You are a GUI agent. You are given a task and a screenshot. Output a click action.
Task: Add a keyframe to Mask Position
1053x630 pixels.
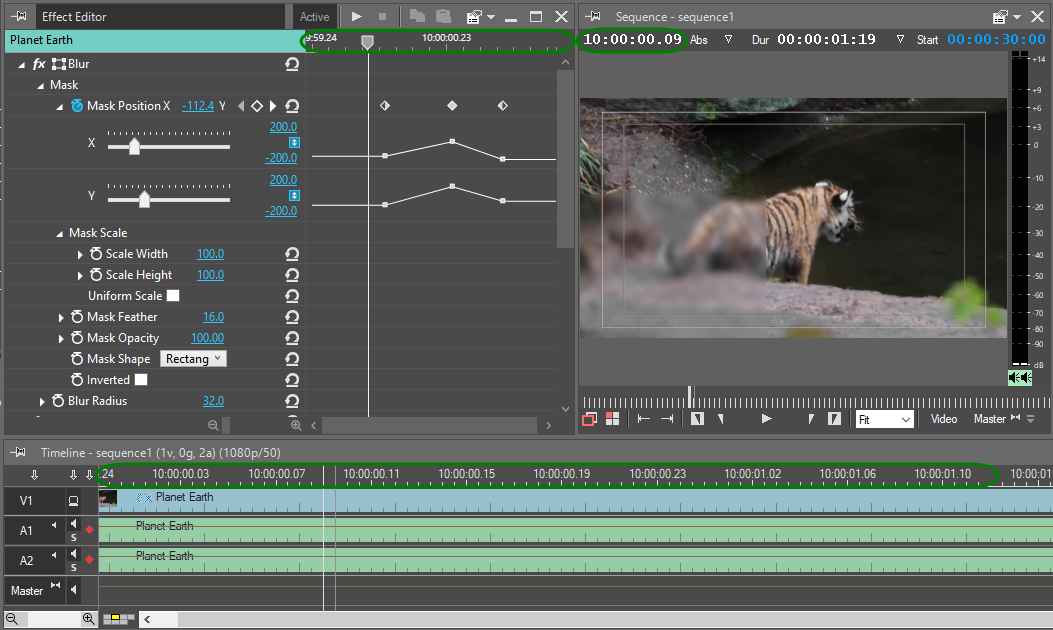point(256,106)
